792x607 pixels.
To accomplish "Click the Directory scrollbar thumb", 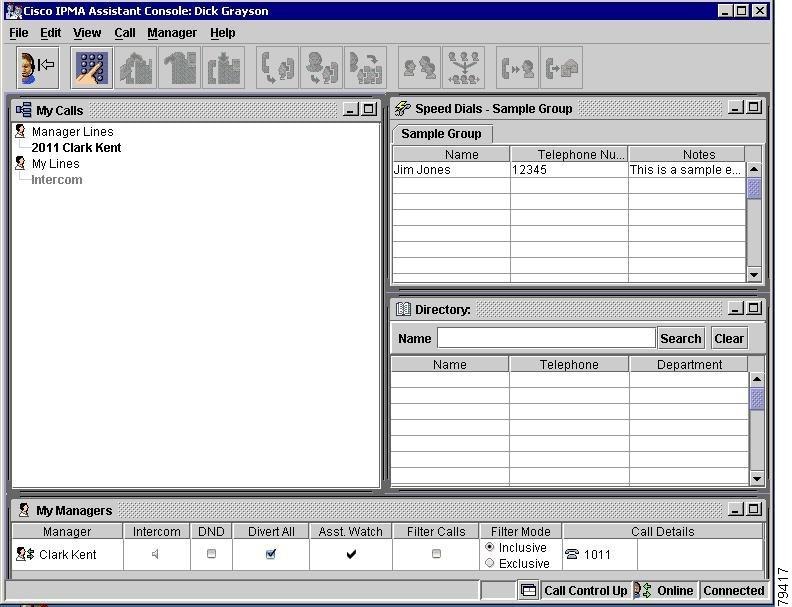I will pos(757,399).
